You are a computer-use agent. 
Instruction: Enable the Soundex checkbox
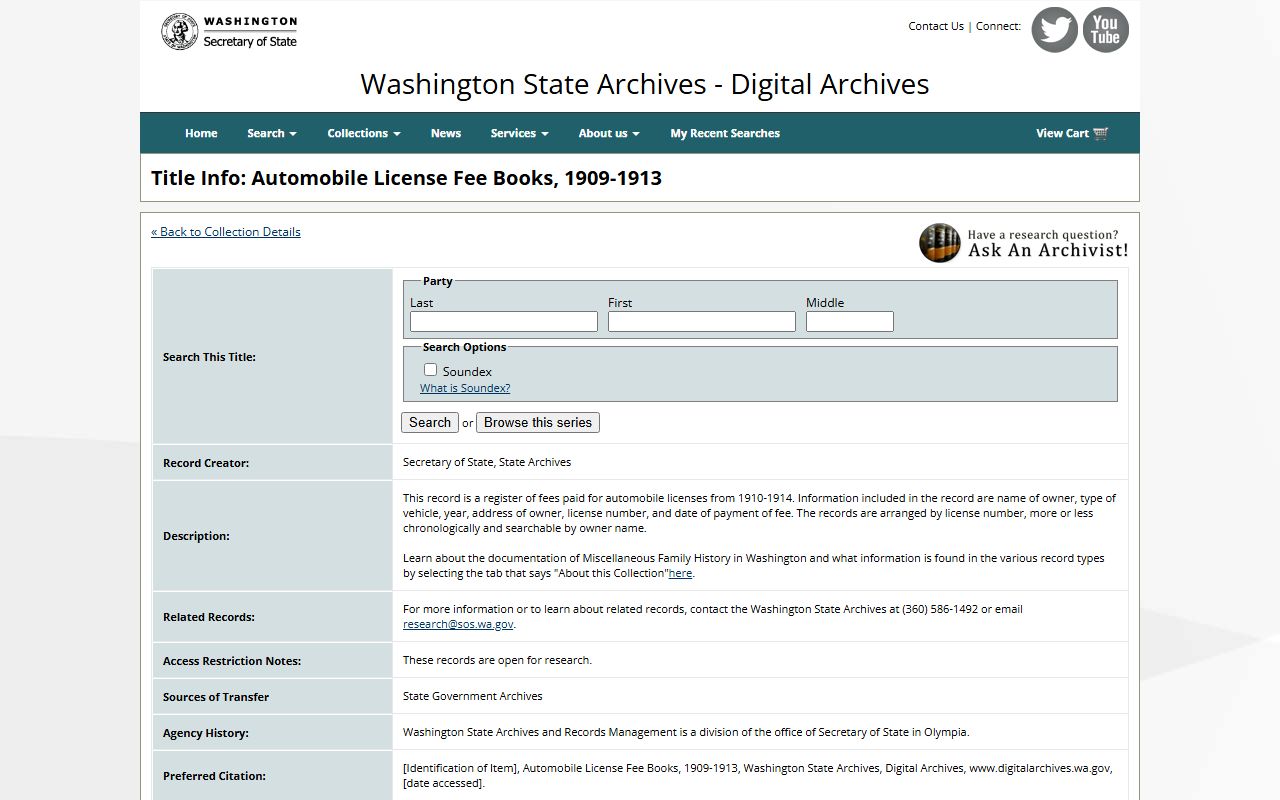point(431,370)
